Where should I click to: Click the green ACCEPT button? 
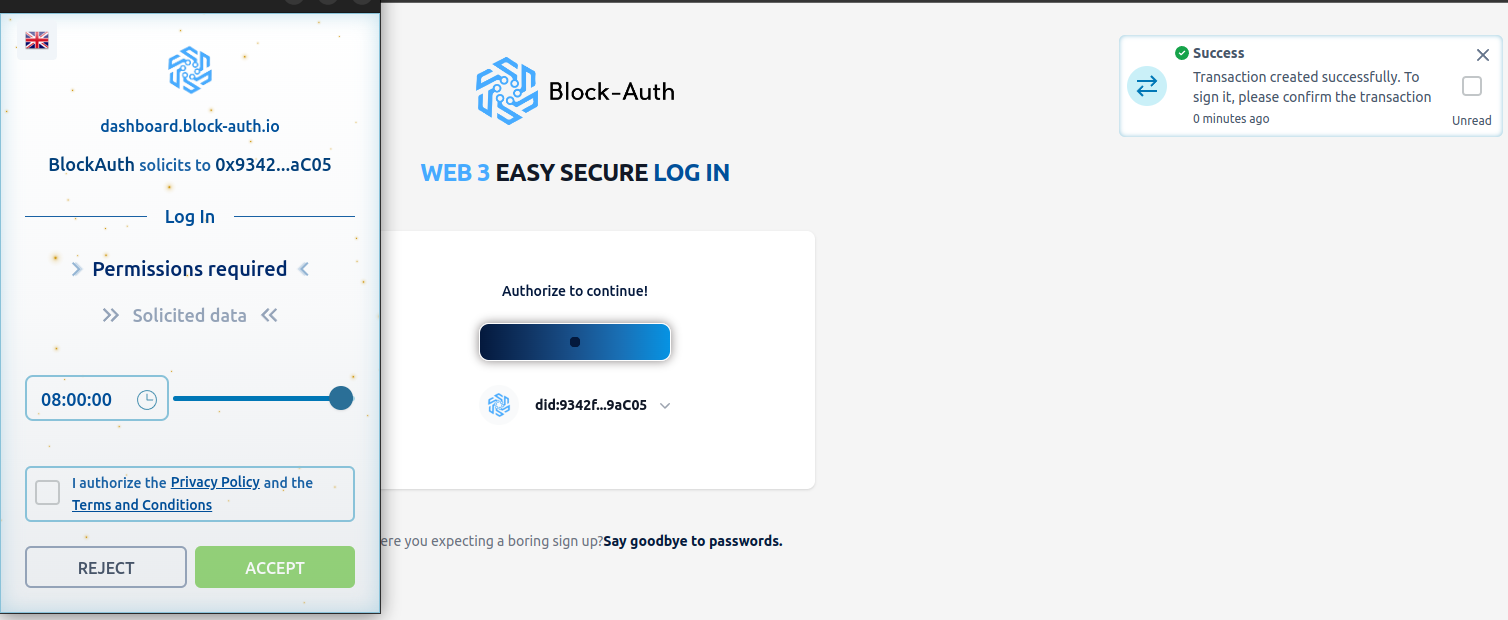click(x=275, y=567)
